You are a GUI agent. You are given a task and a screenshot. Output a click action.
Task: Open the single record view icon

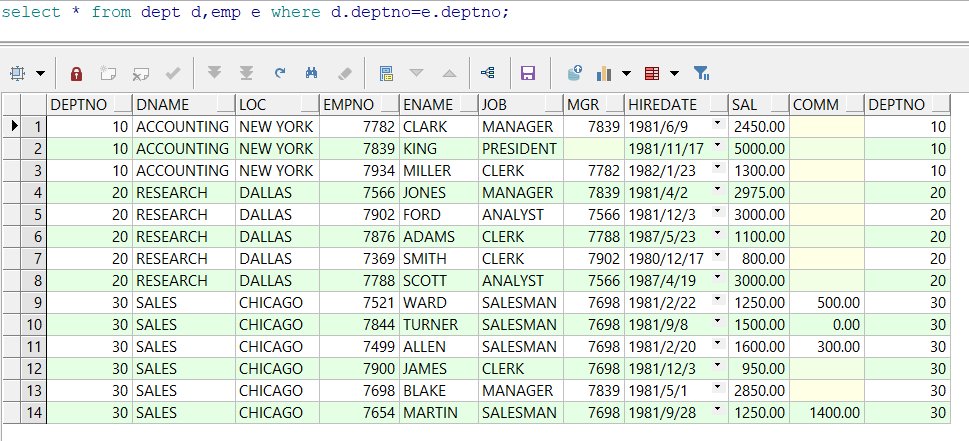pos(387,74)
